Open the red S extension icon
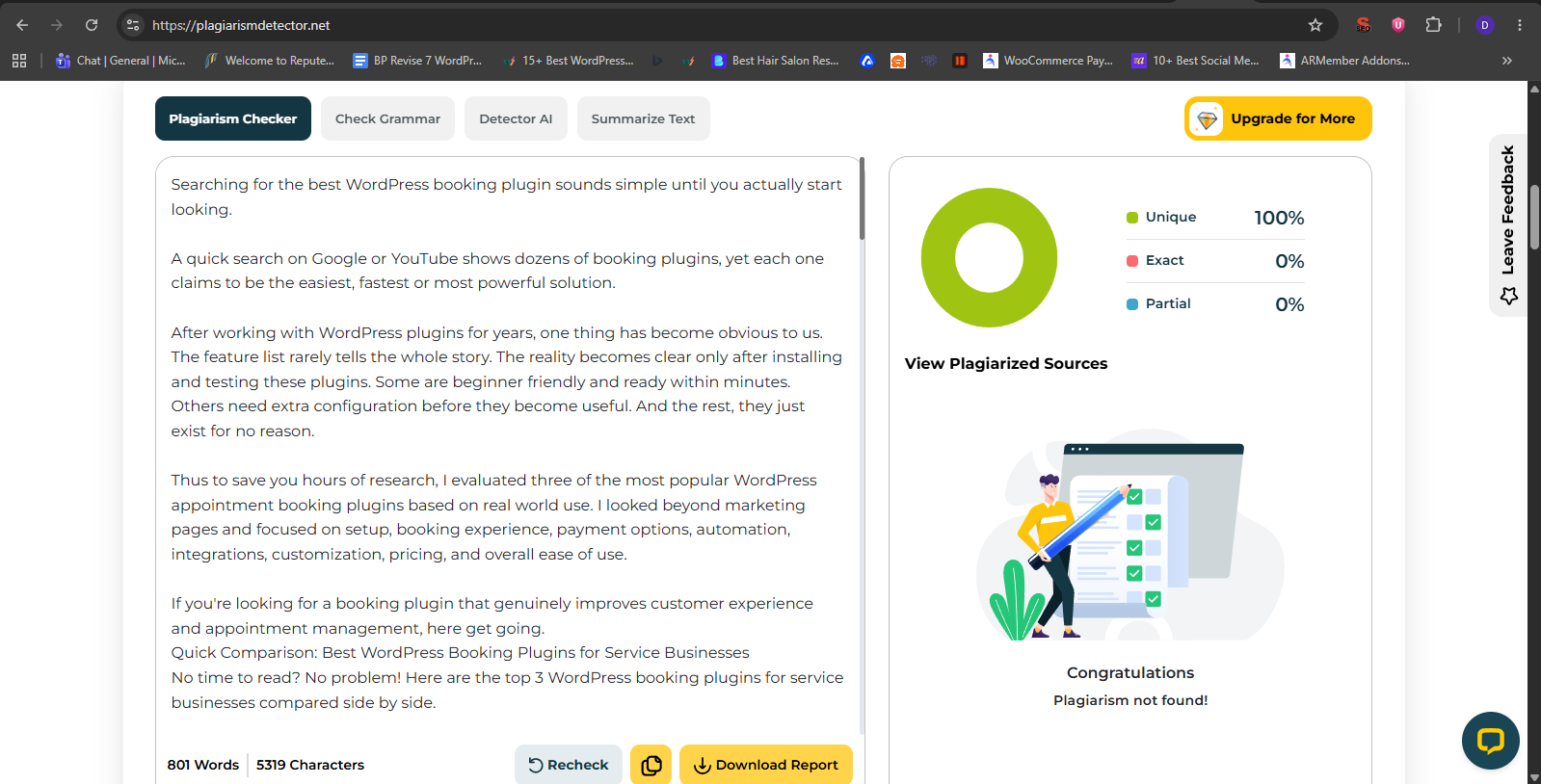The height and width of the screenshot is (784, 1541). coord(1363,25)
